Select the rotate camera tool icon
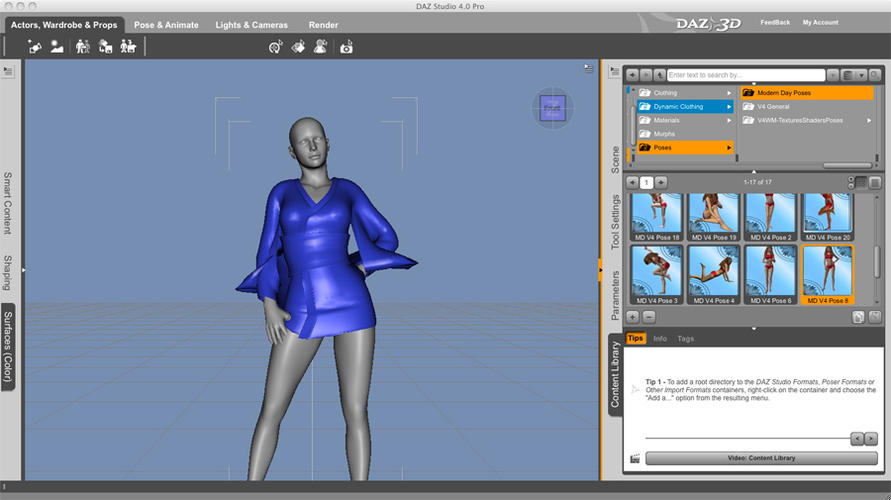This screenshot has width=891, height=500. pyautogui.click(x=276, y=47)
